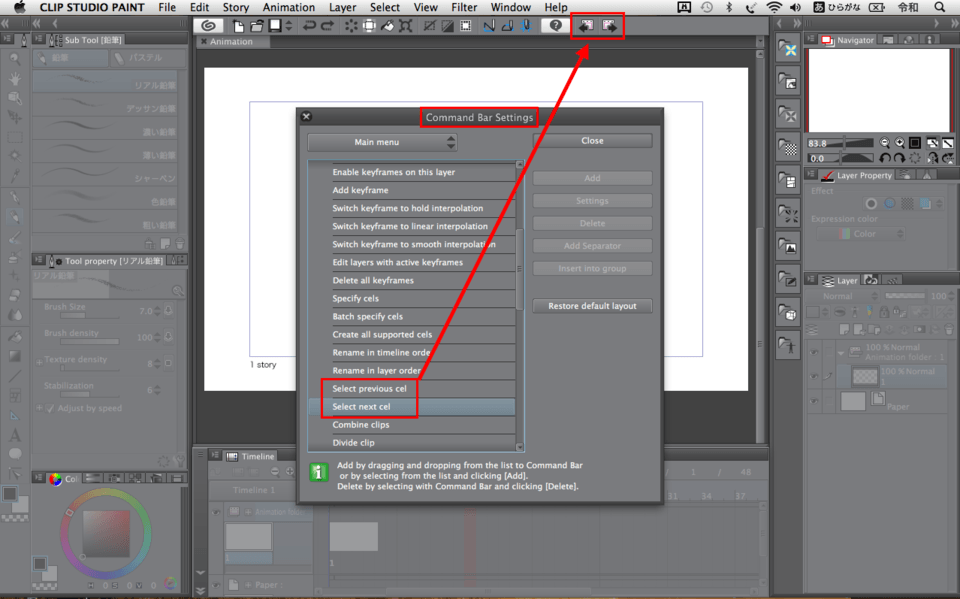Open file via folder icon in command bar
The width and height of the screenshot is (960, 599).
[257, 26]
